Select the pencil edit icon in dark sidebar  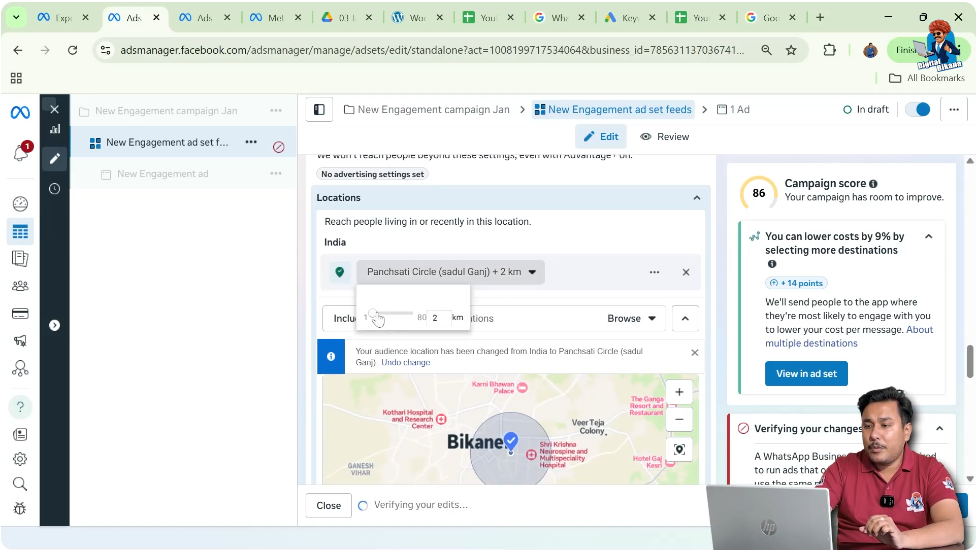click(x=55, y=158)
